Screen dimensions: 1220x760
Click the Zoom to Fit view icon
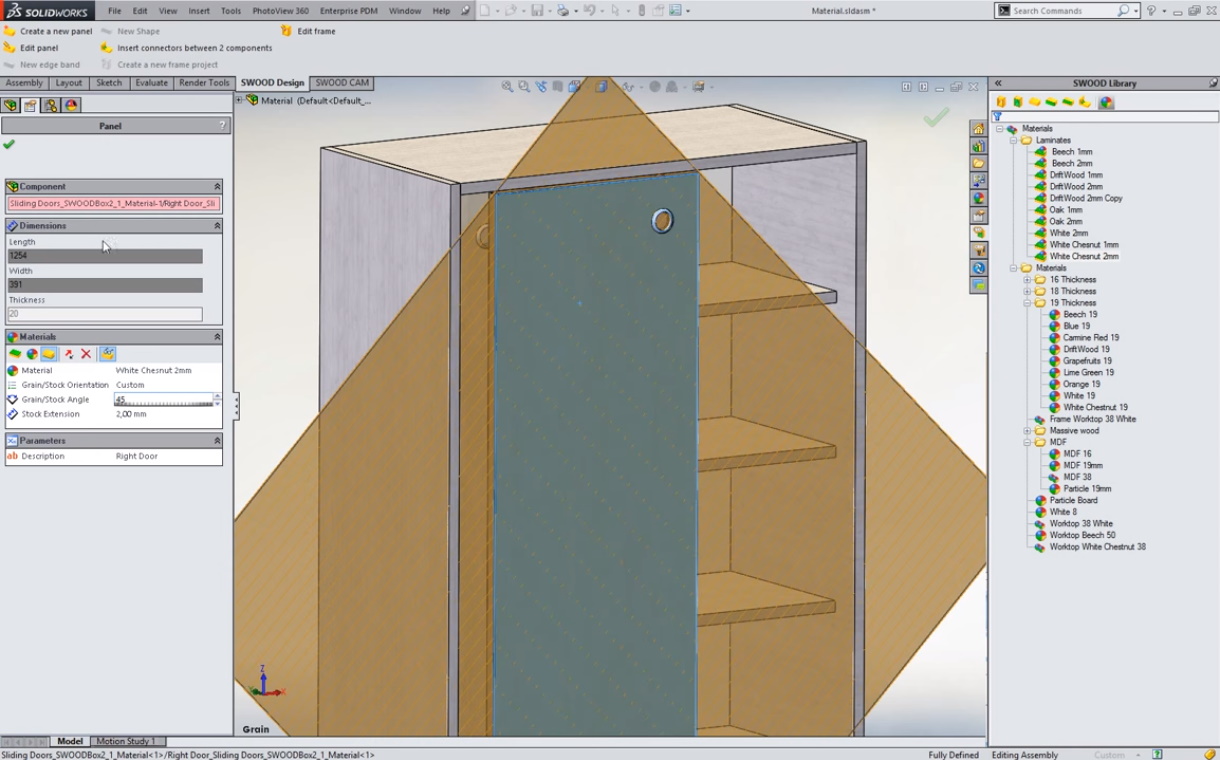(507, 87)
